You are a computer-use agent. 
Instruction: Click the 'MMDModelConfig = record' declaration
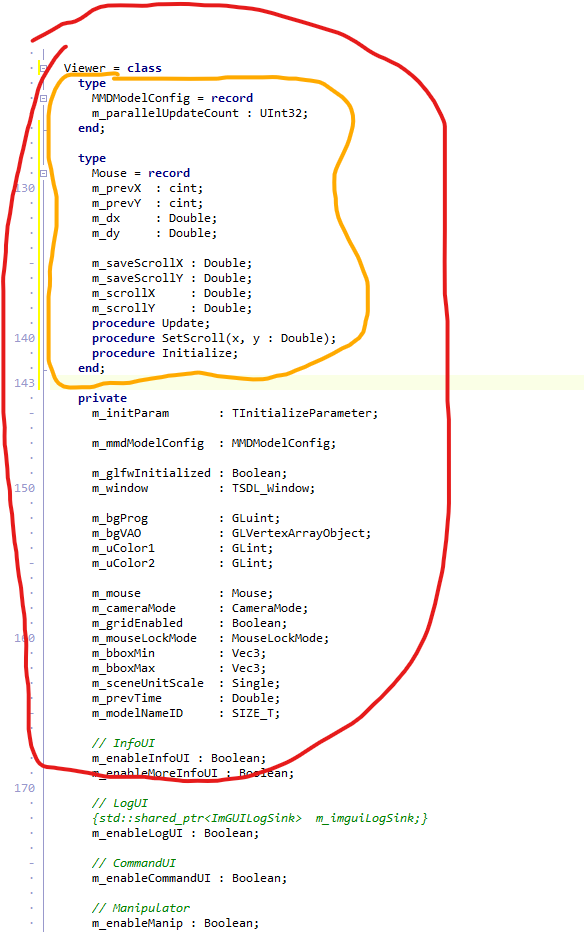coord(172,98)
